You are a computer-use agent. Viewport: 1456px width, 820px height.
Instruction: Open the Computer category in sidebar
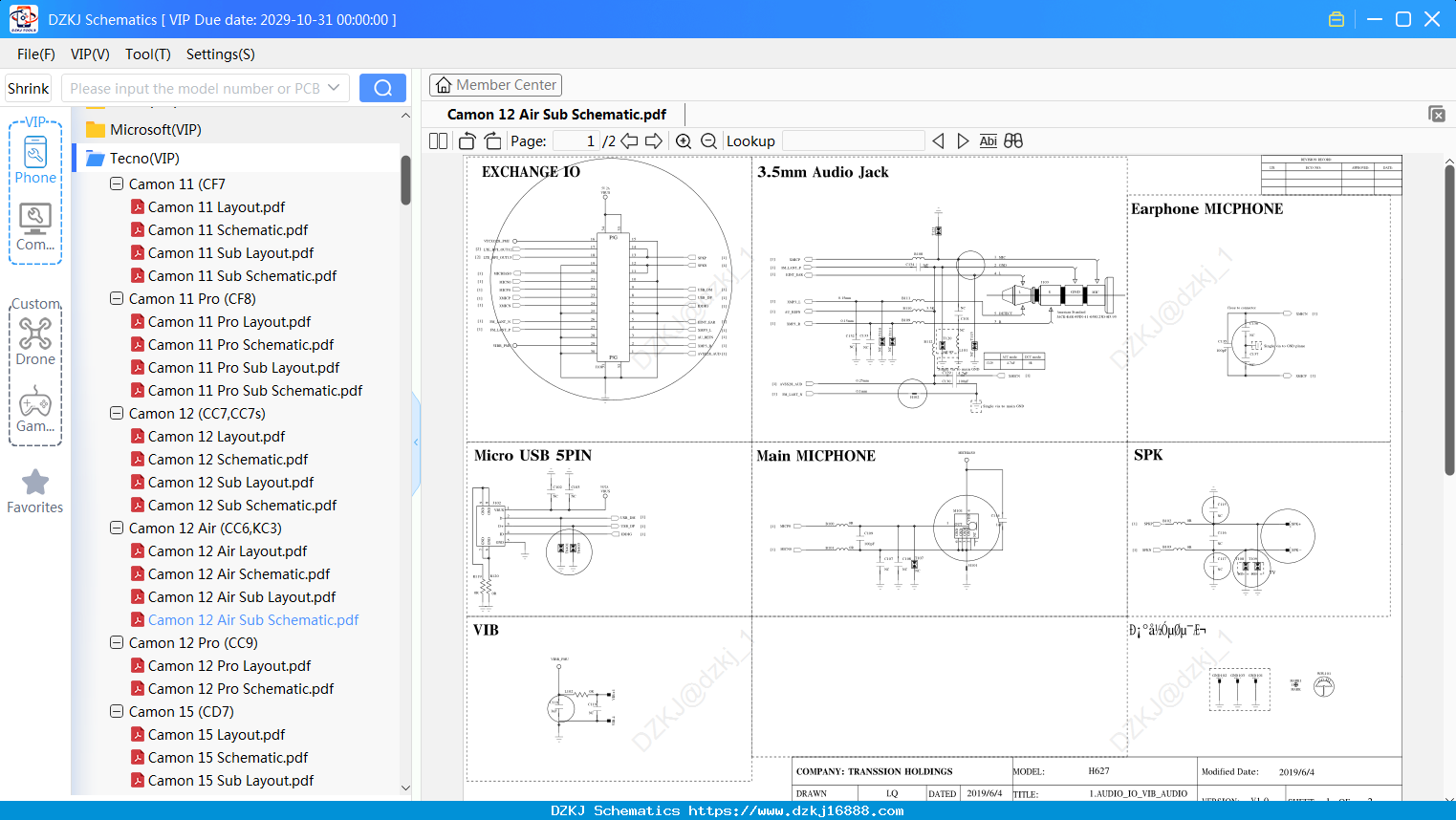pyautogui.click(x=35, y=227)
